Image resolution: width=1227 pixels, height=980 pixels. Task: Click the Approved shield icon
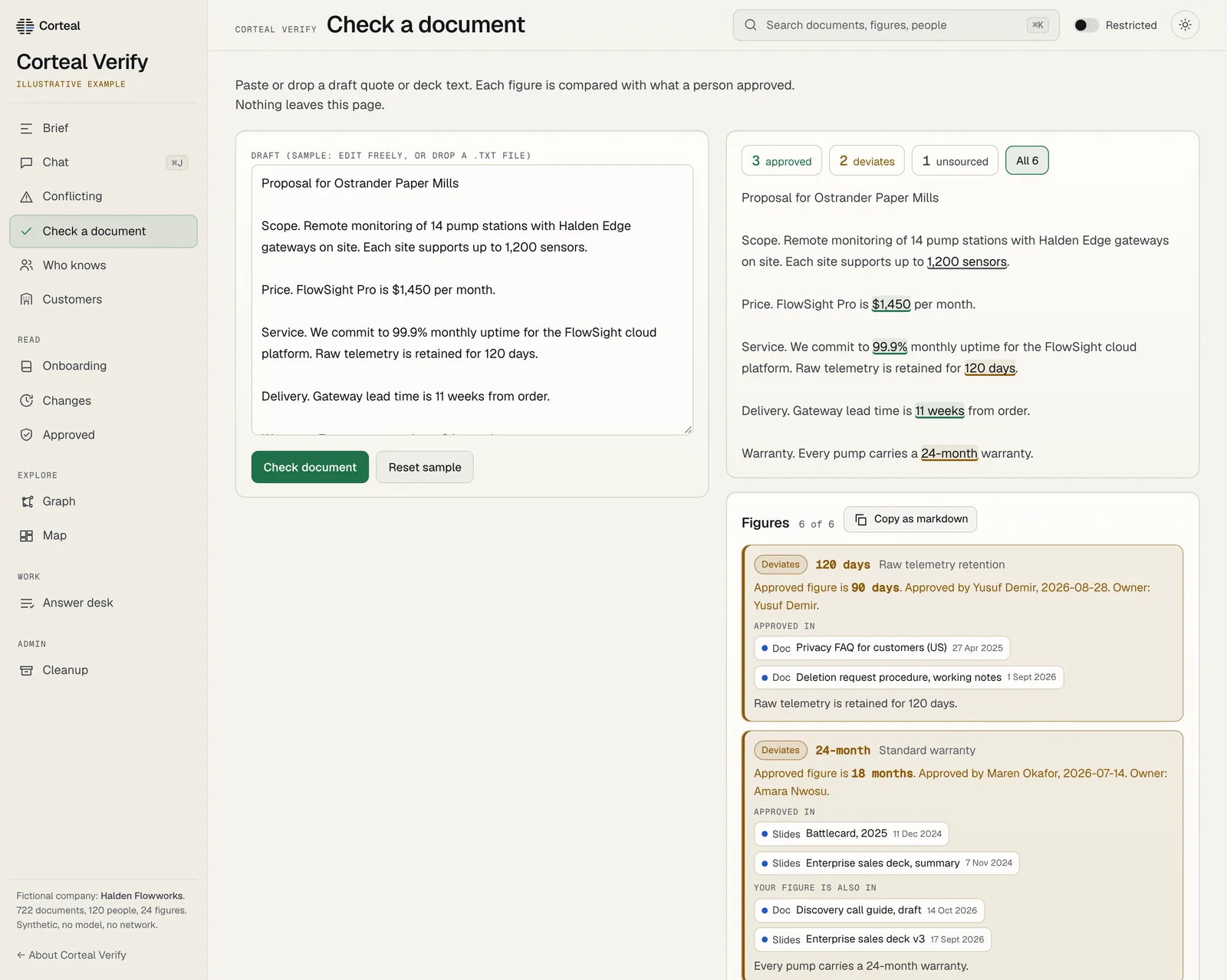click(26, 435)
